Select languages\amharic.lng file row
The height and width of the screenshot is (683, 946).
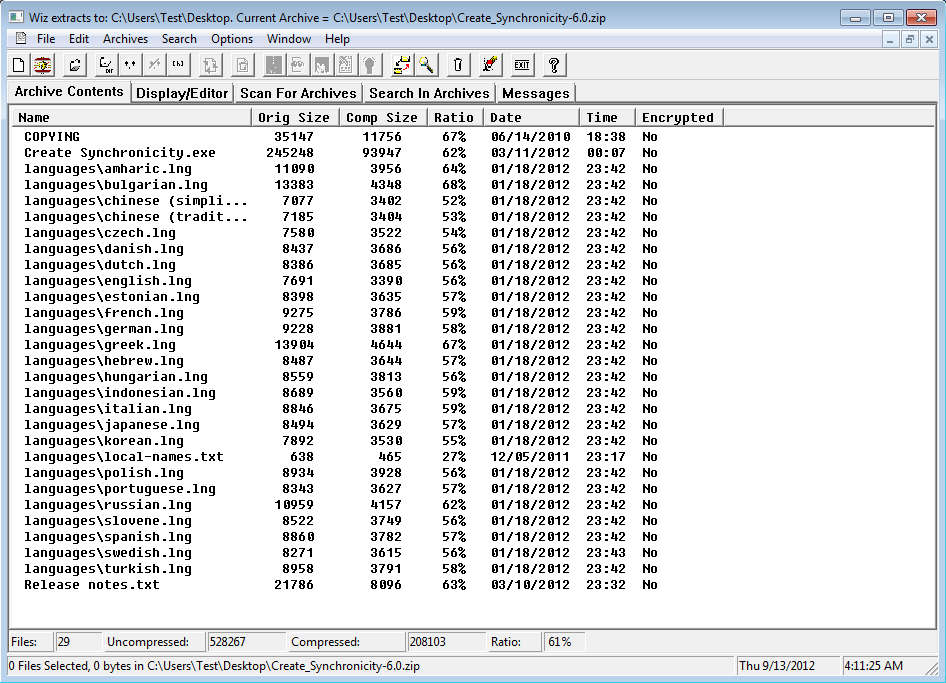(108, 169)
